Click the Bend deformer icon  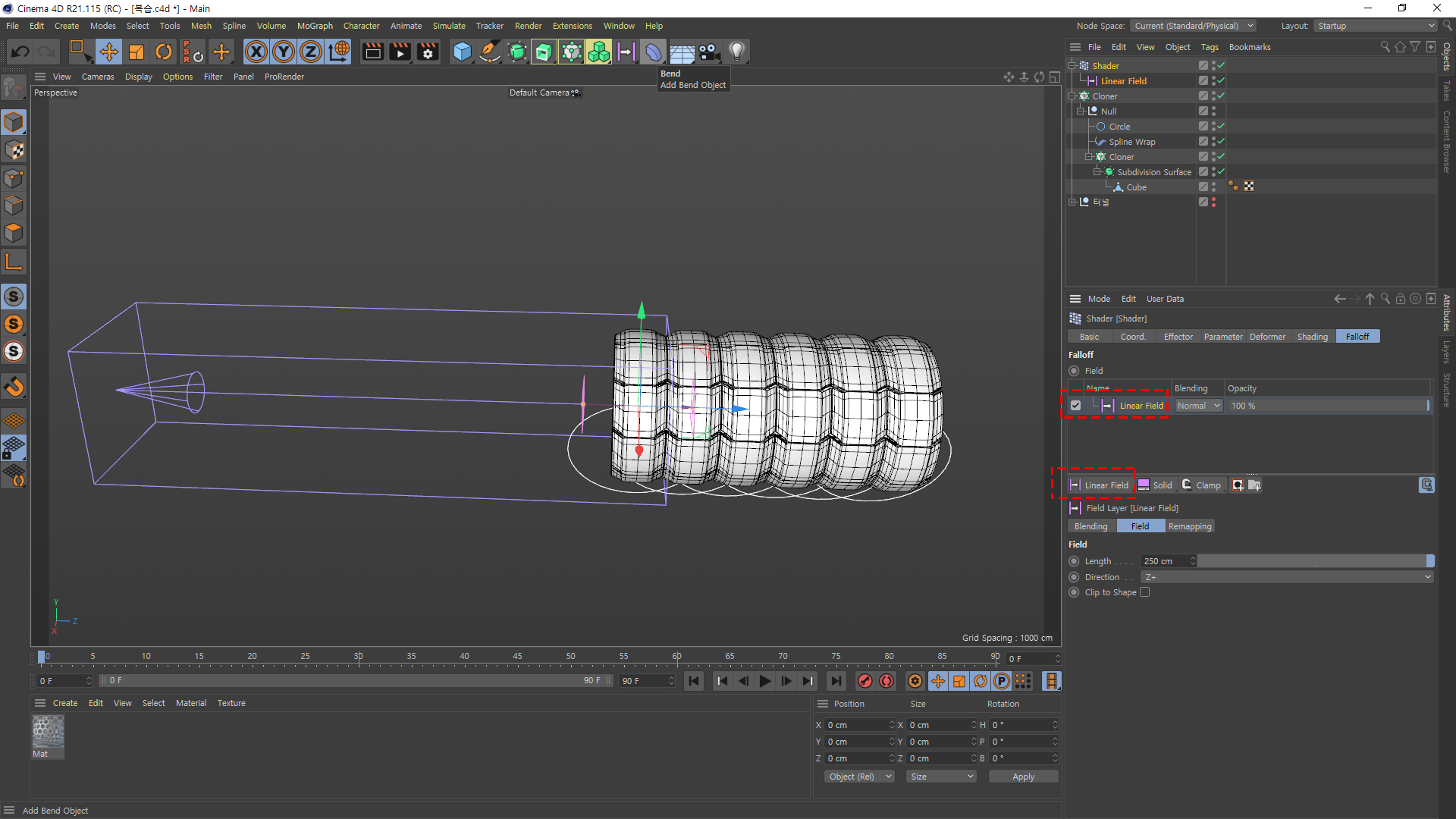tap(653, 52)
